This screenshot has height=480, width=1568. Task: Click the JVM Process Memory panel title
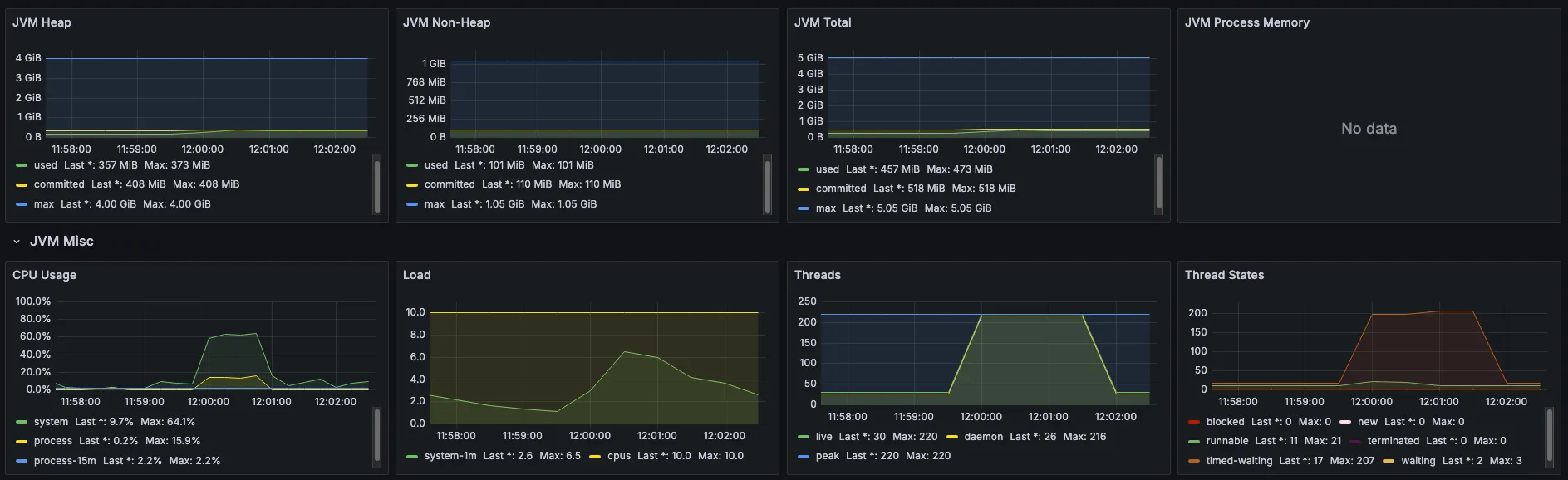(x=1246, y=22)
